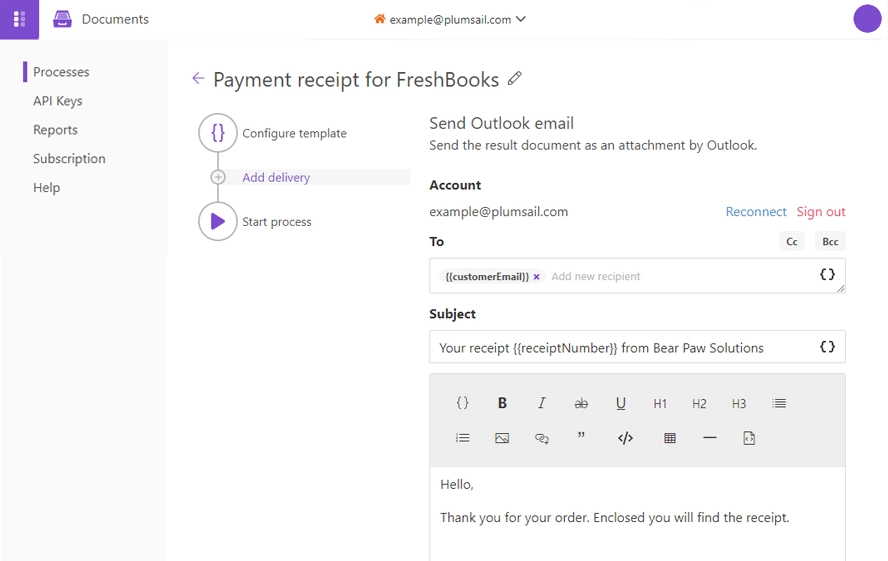Toggle italic formatting
The image size is (888, 561).
(541, 403)
